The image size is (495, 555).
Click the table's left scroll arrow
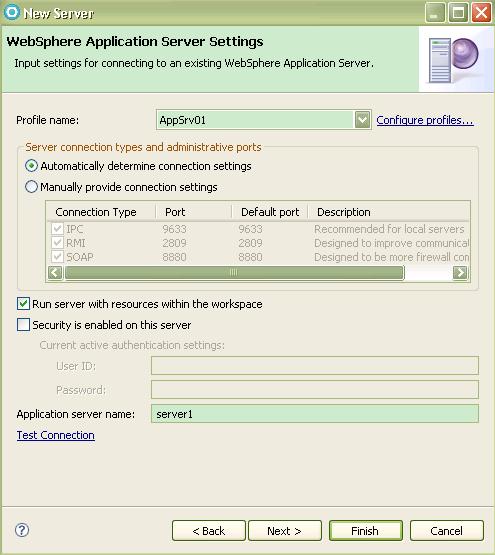pyautogui.click(x=55, y=273)
